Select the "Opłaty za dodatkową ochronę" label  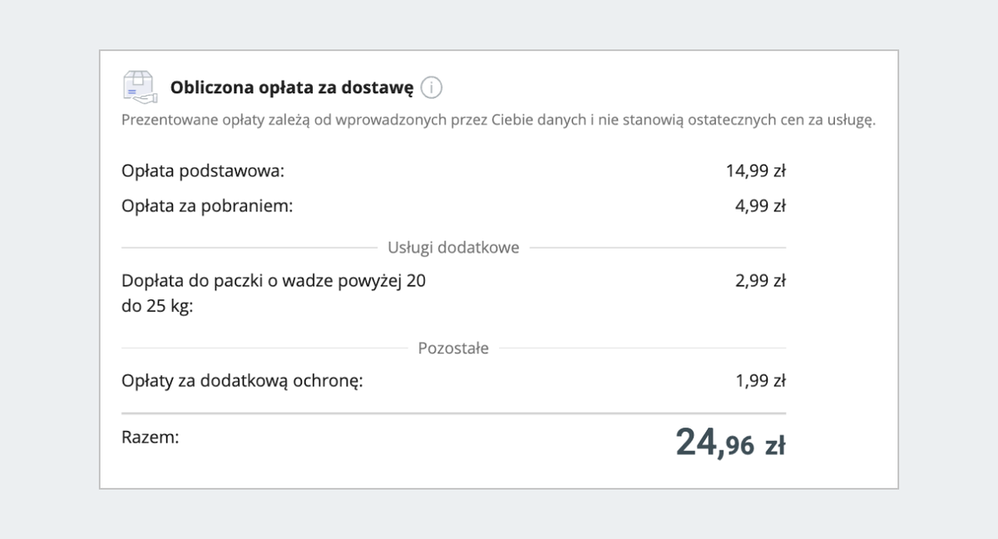point(241,381)
